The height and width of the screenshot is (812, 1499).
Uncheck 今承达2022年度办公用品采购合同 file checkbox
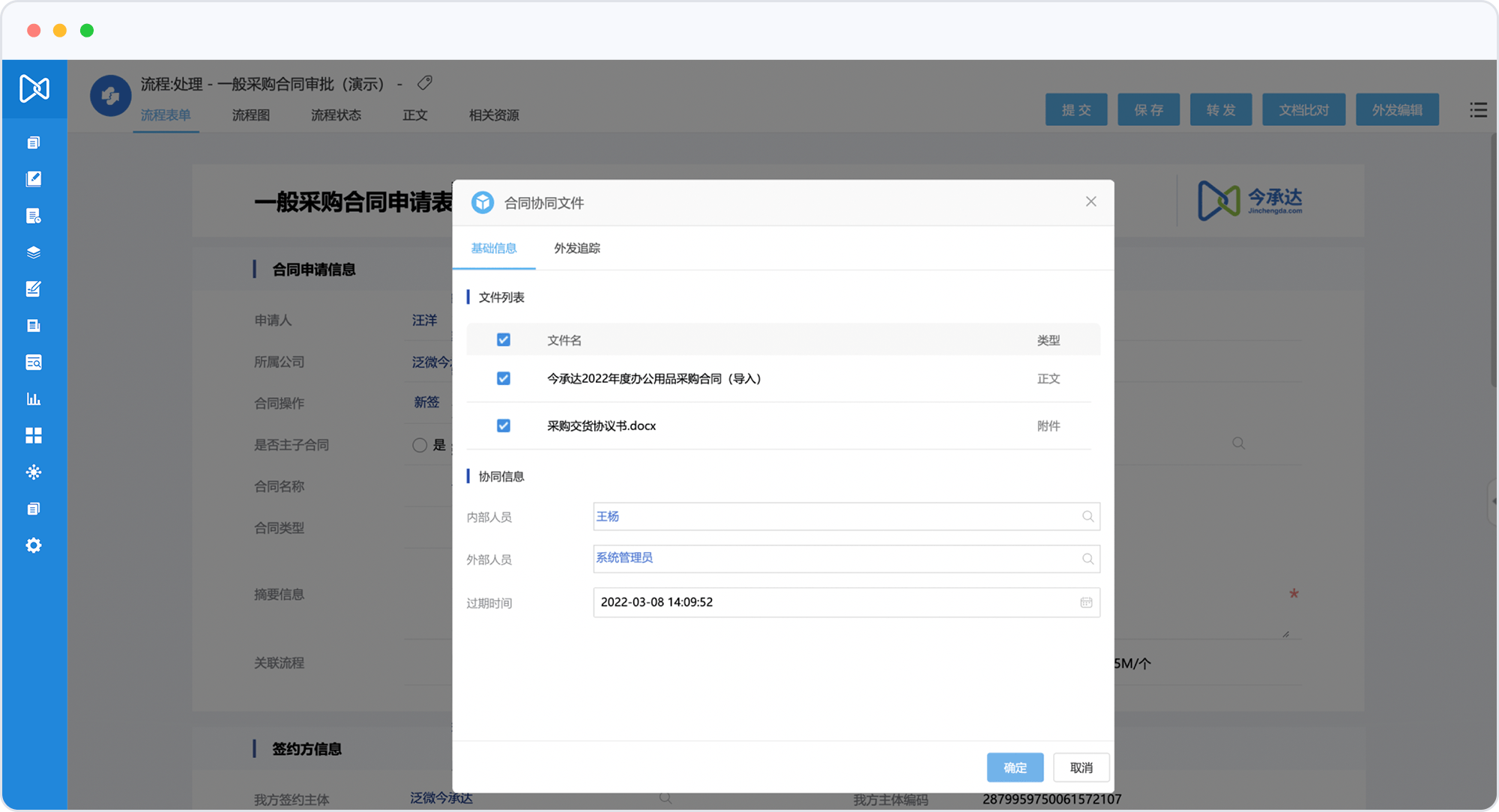pos(504,378)
